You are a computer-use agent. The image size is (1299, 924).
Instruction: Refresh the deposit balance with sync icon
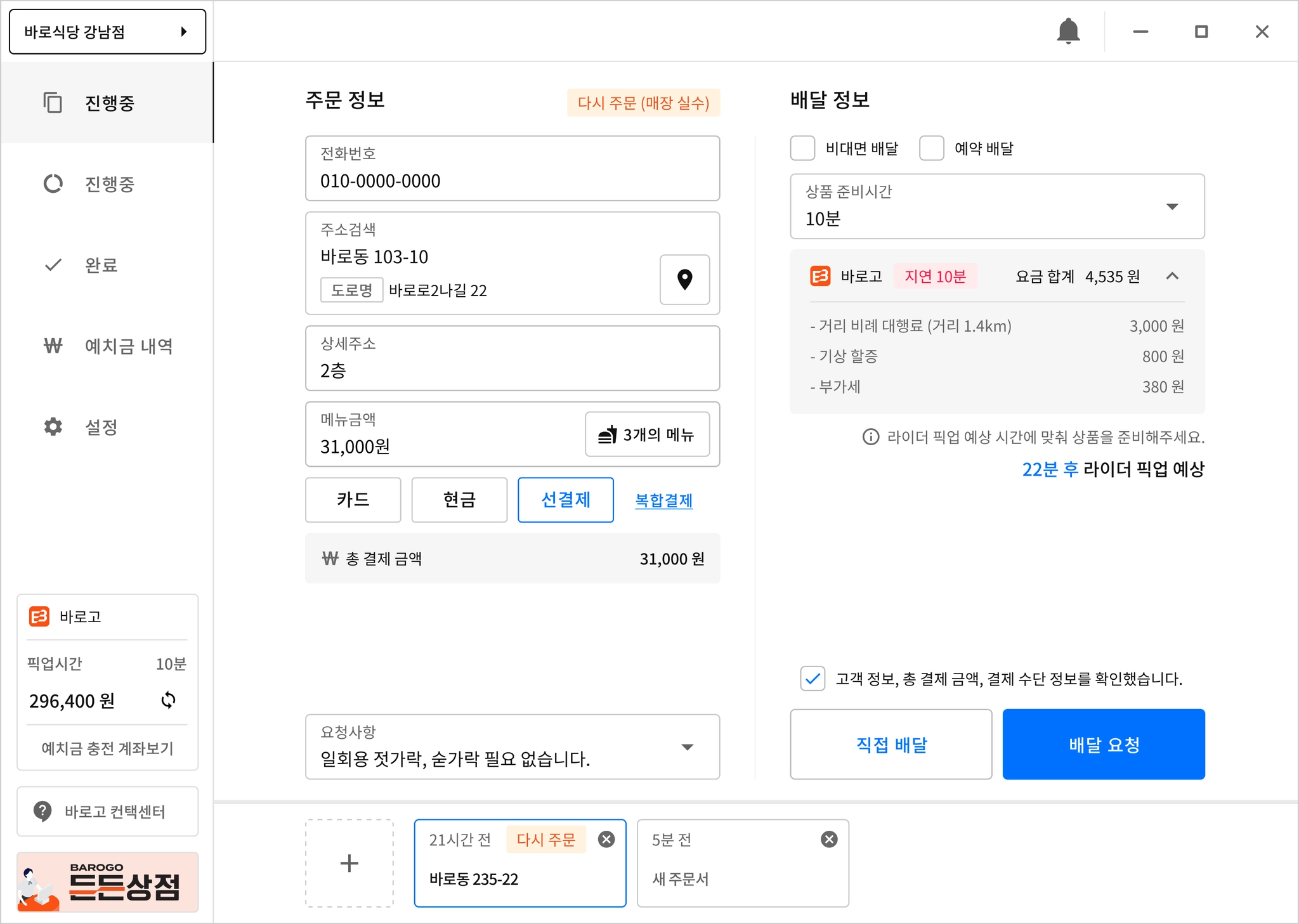168,700
